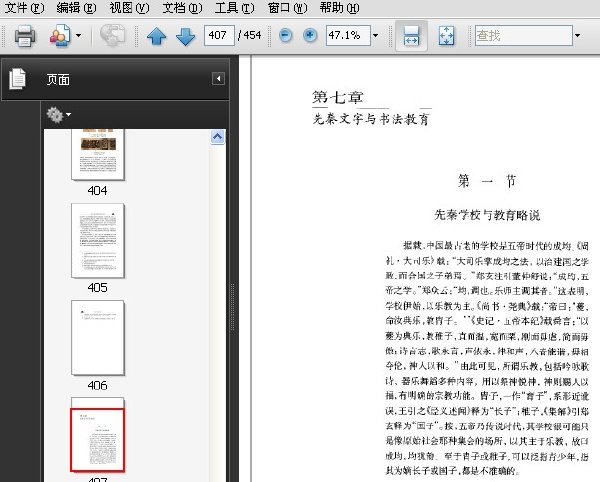Screen dimensions: 600x482
Task: Open the 查找 search options dropdown
Action: coord(577,36)
